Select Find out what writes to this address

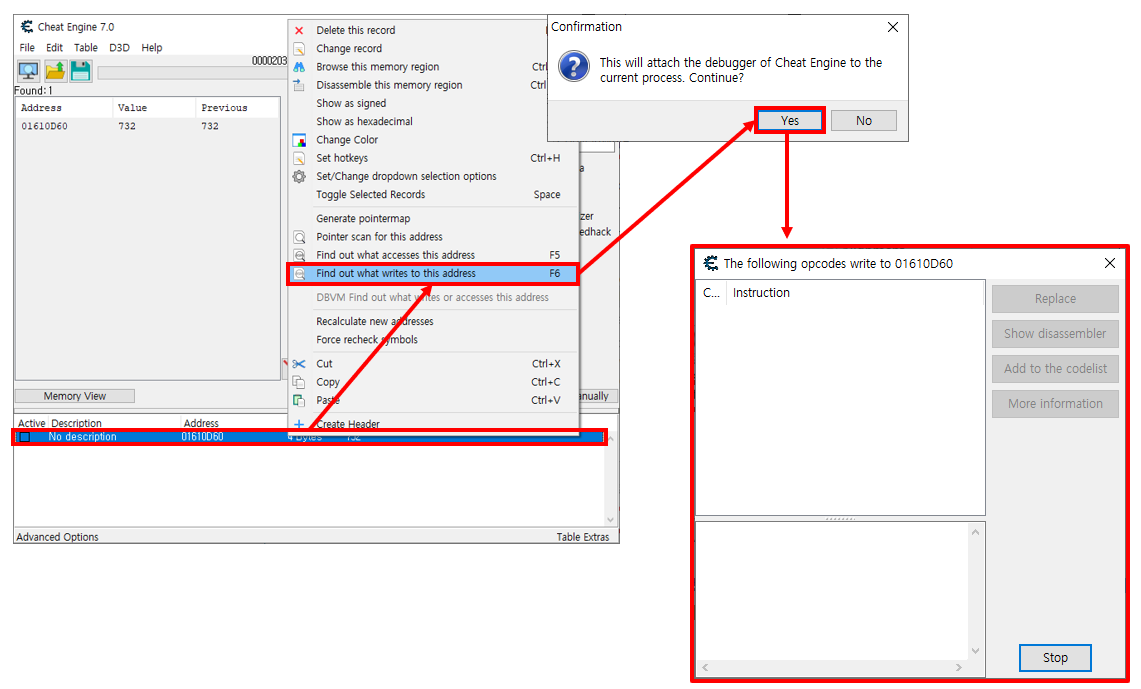click(433, 274)
